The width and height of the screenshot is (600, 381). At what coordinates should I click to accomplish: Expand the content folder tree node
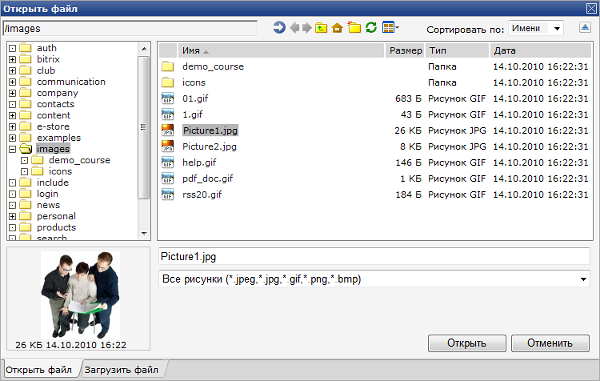point(13,116)
